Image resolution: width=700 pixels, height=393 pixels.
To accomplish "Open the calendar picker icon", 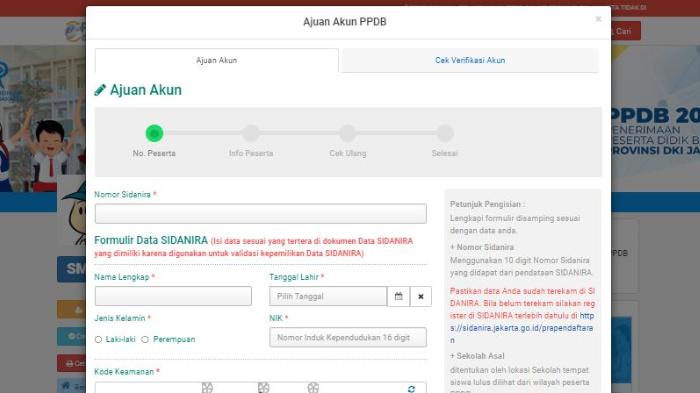I will click(x=399, y=296).
